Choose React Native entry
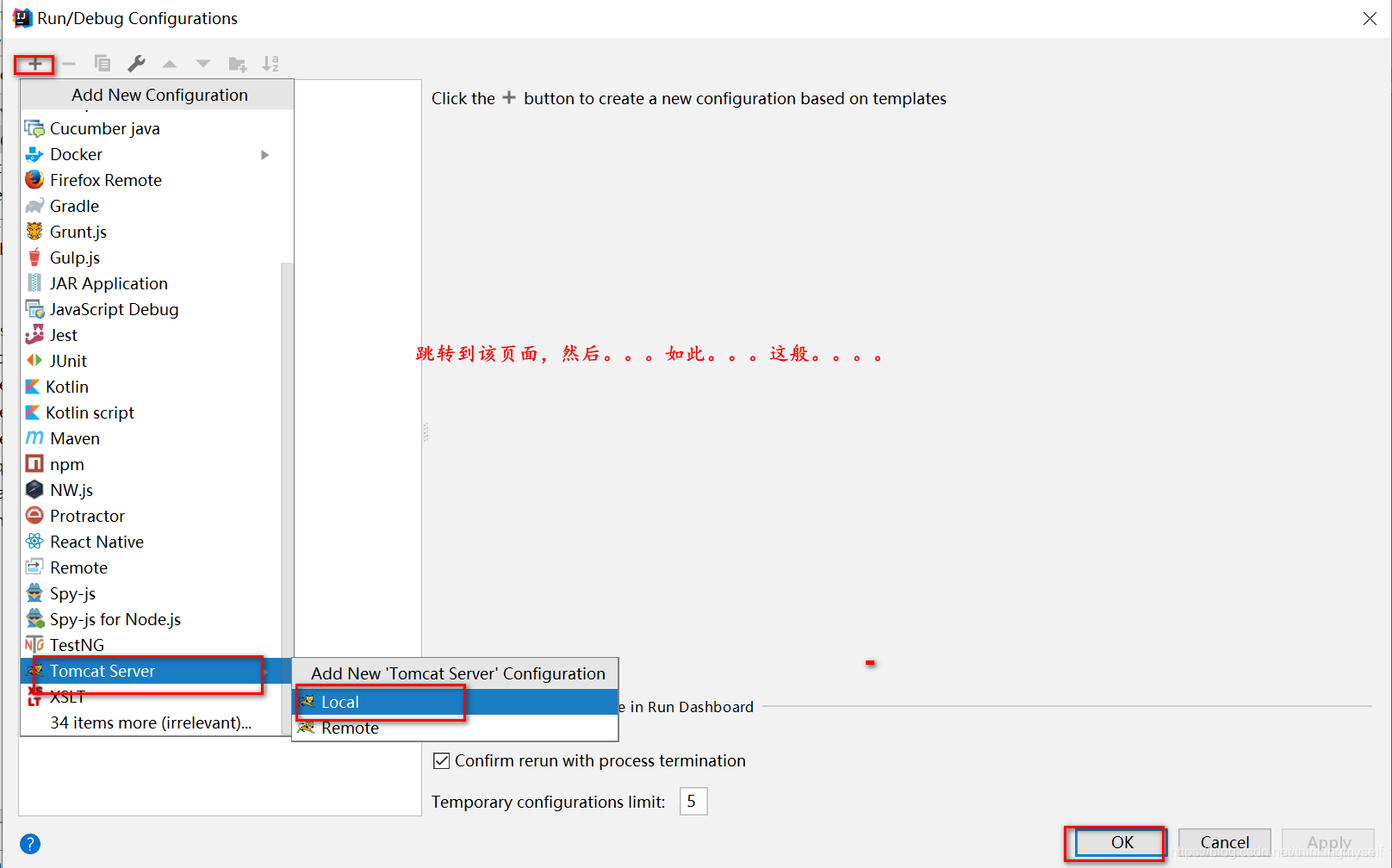 pyautogui.click(x=150, y=542)
